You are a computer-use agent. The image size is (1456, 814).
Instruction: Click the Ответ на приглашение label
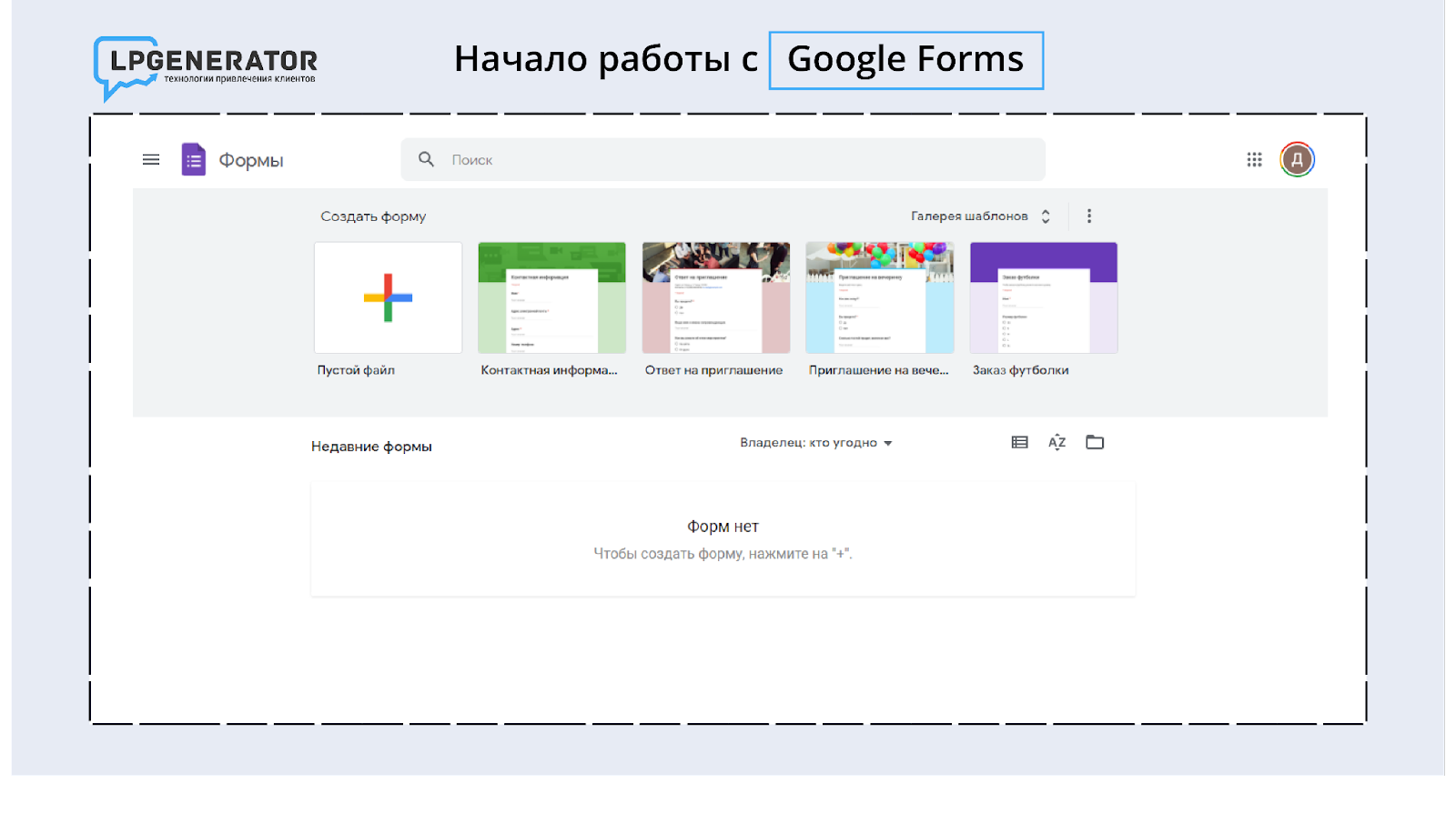(713, 370)
